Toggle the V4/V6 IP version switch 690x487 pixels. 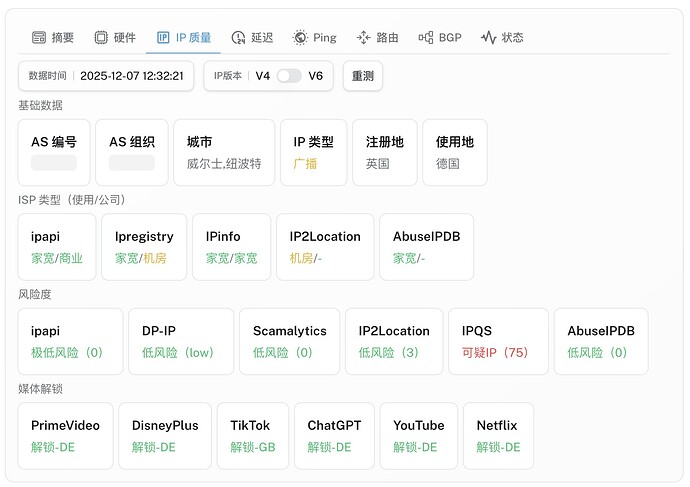(289, 76)
